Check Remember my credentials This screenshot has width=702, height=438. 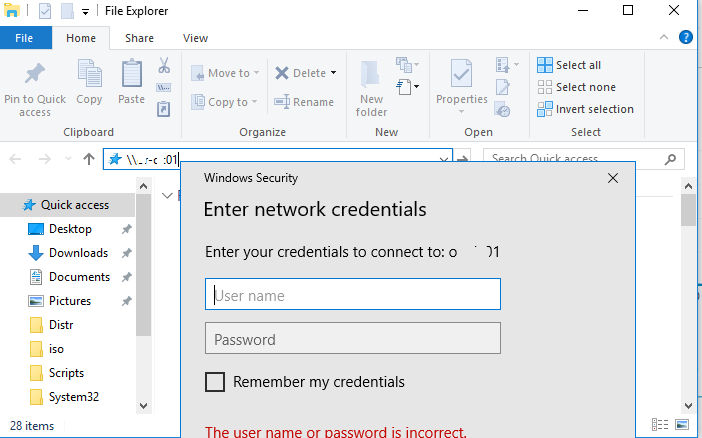point(215,382)
